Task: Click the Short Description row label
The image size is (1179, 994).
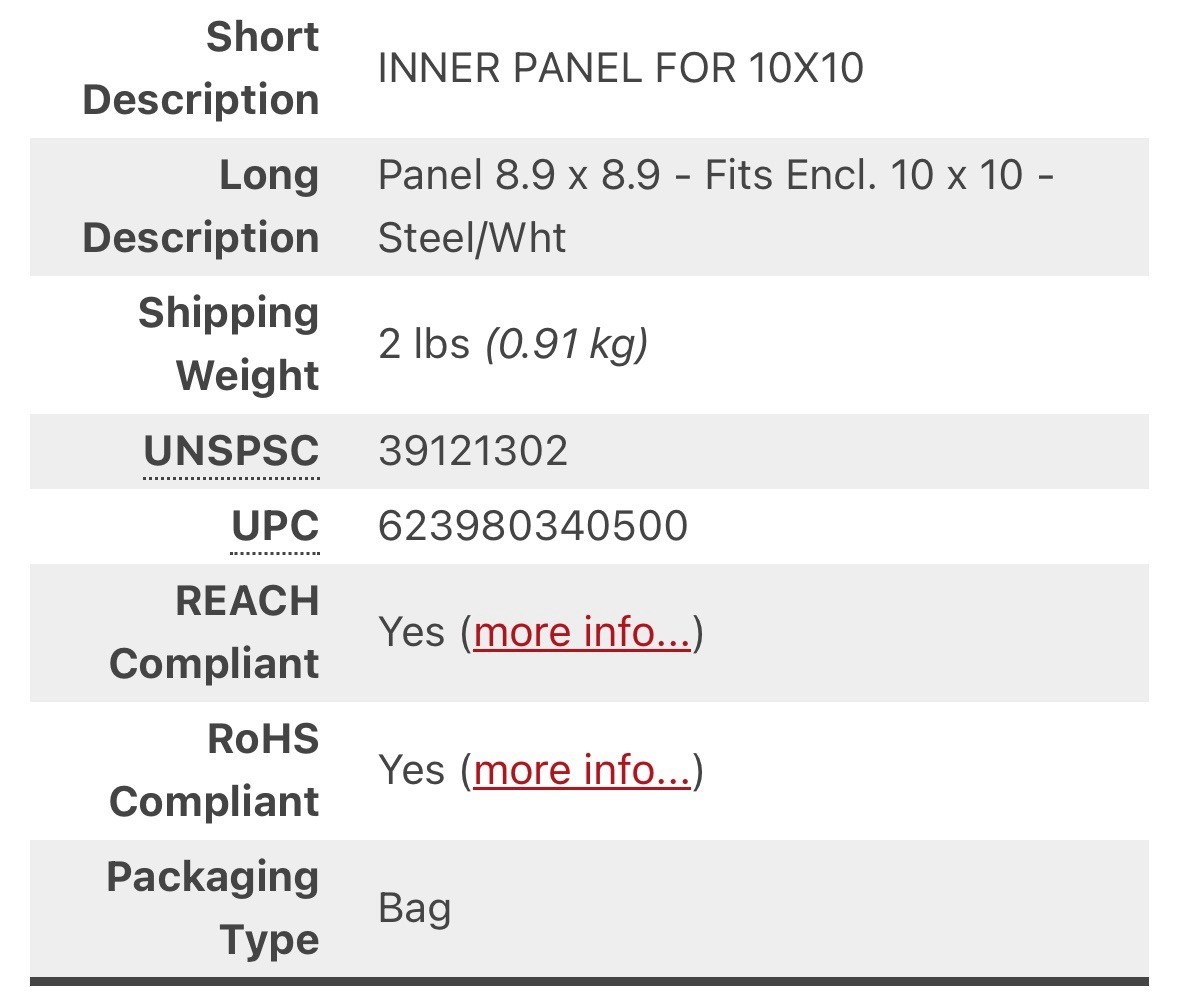Action: coord(201,68)
